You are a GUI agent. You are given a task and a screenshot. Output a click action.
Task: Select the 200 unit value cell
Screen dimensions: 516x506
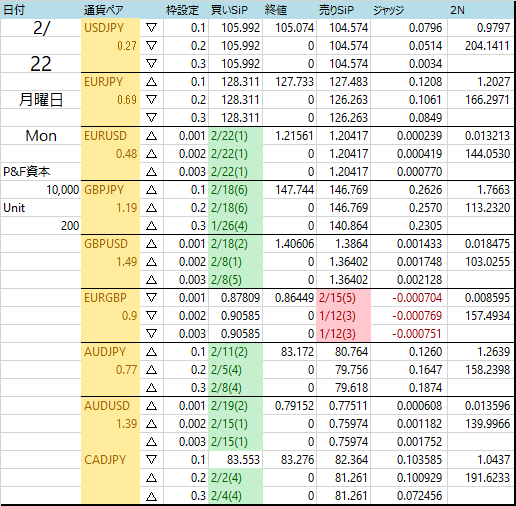click(41, 226)
